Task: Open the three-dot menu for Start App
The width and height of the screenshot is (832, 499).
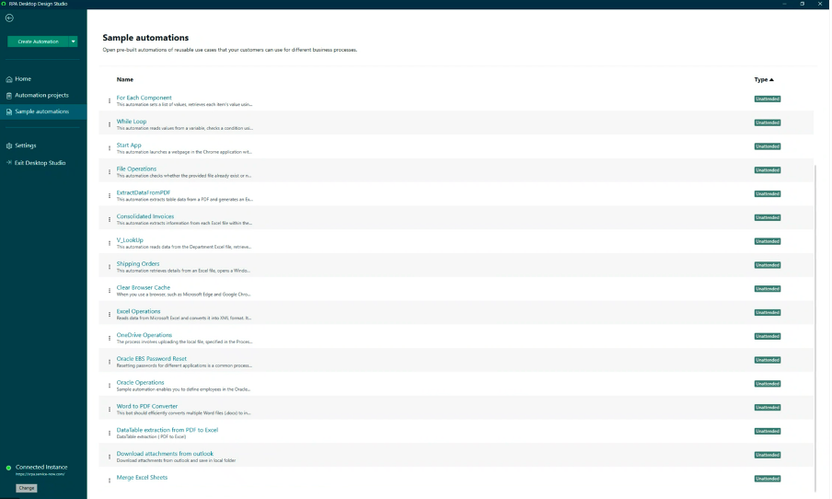Action: coord(110,148)
